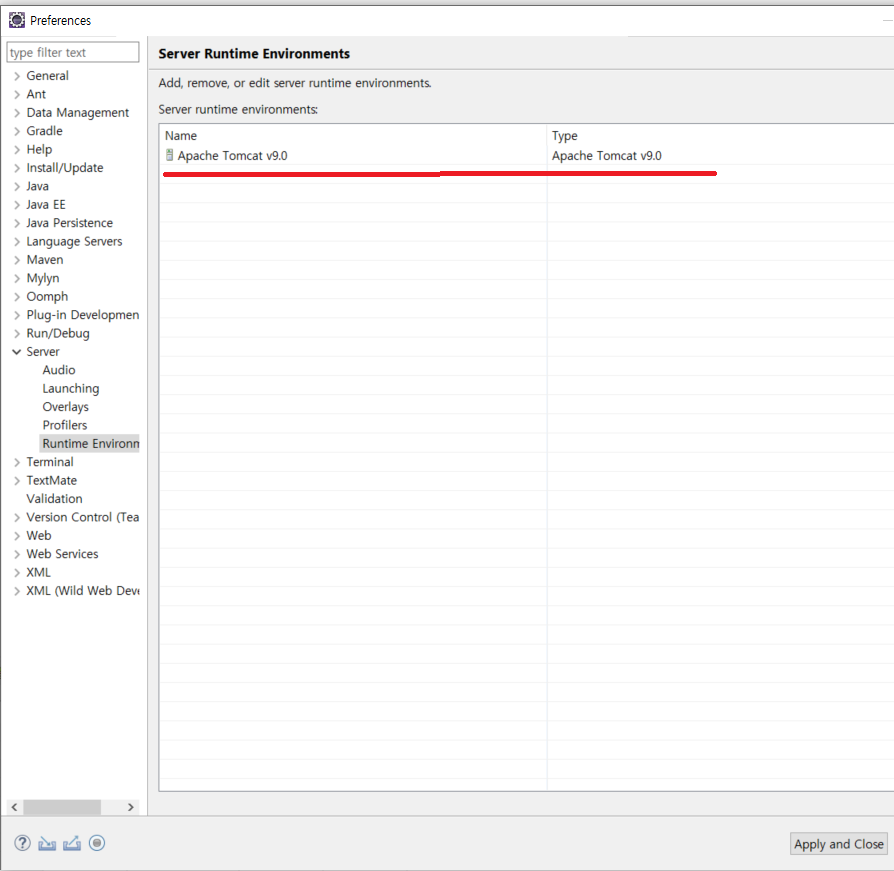Expand the Gradle tree node
This screenshot has width=894, height=871.
17,131
